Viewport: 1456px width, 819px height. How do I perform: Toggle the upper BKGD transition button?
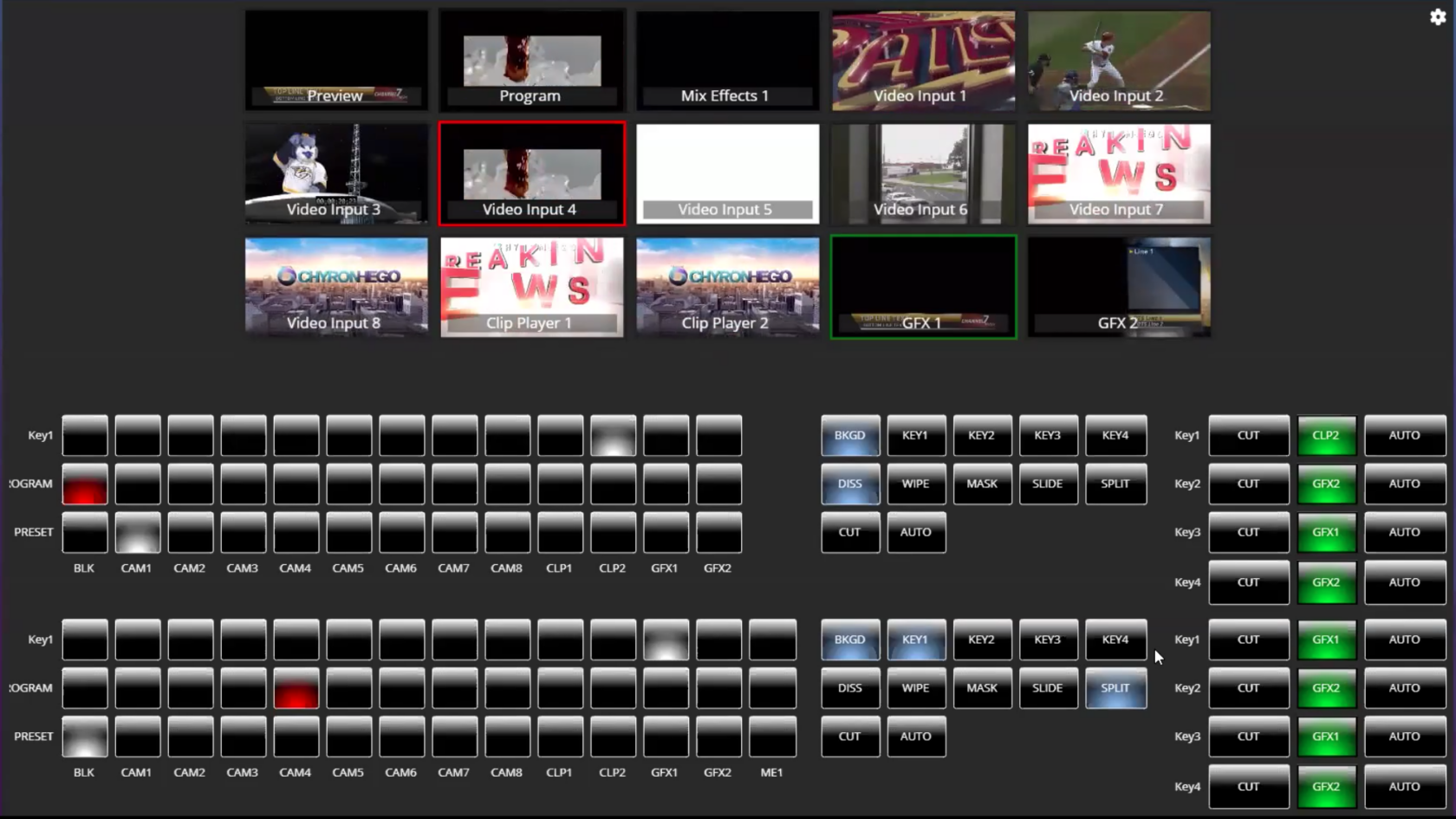coord(850,436)
